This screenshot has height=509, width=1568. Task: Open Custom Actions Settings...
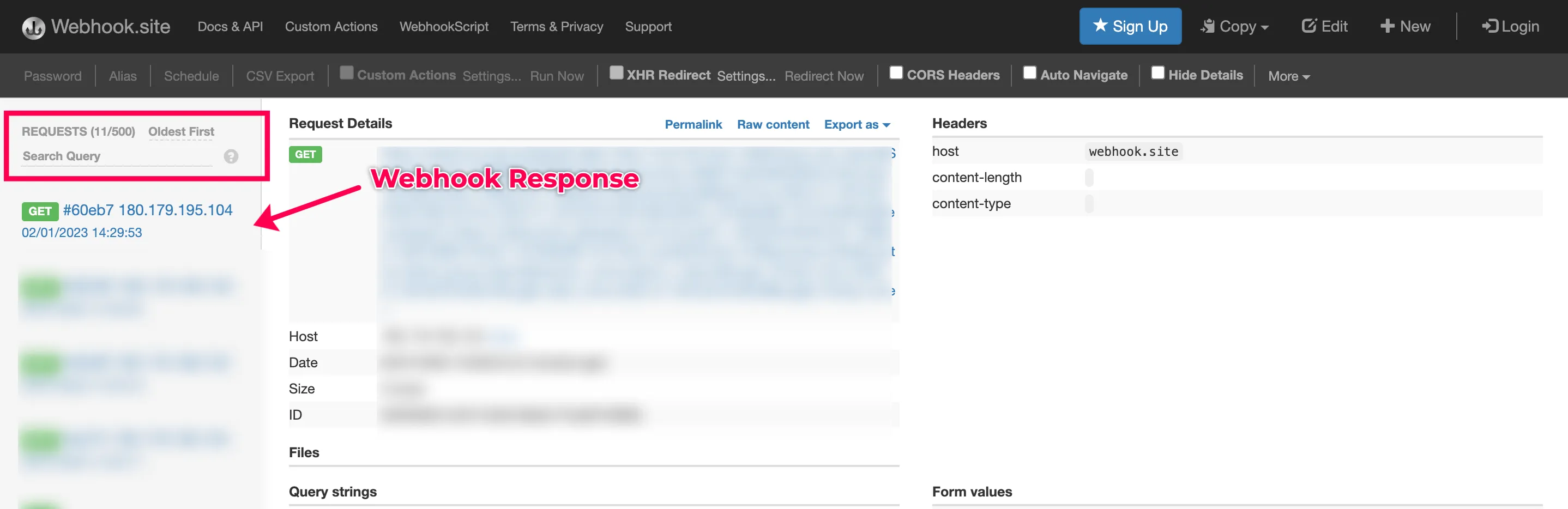tap(491, 76)
